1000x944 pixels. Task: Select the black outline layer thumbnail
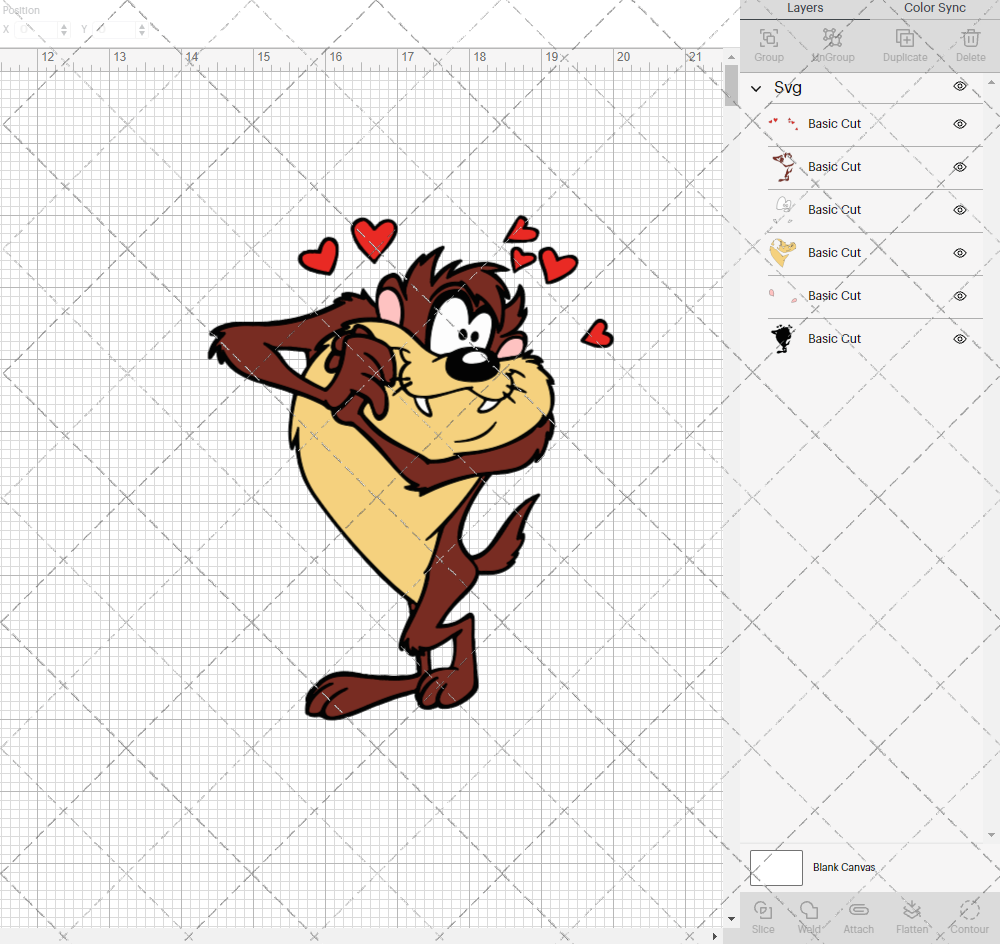pyautogui.click(x=783, y=339)
